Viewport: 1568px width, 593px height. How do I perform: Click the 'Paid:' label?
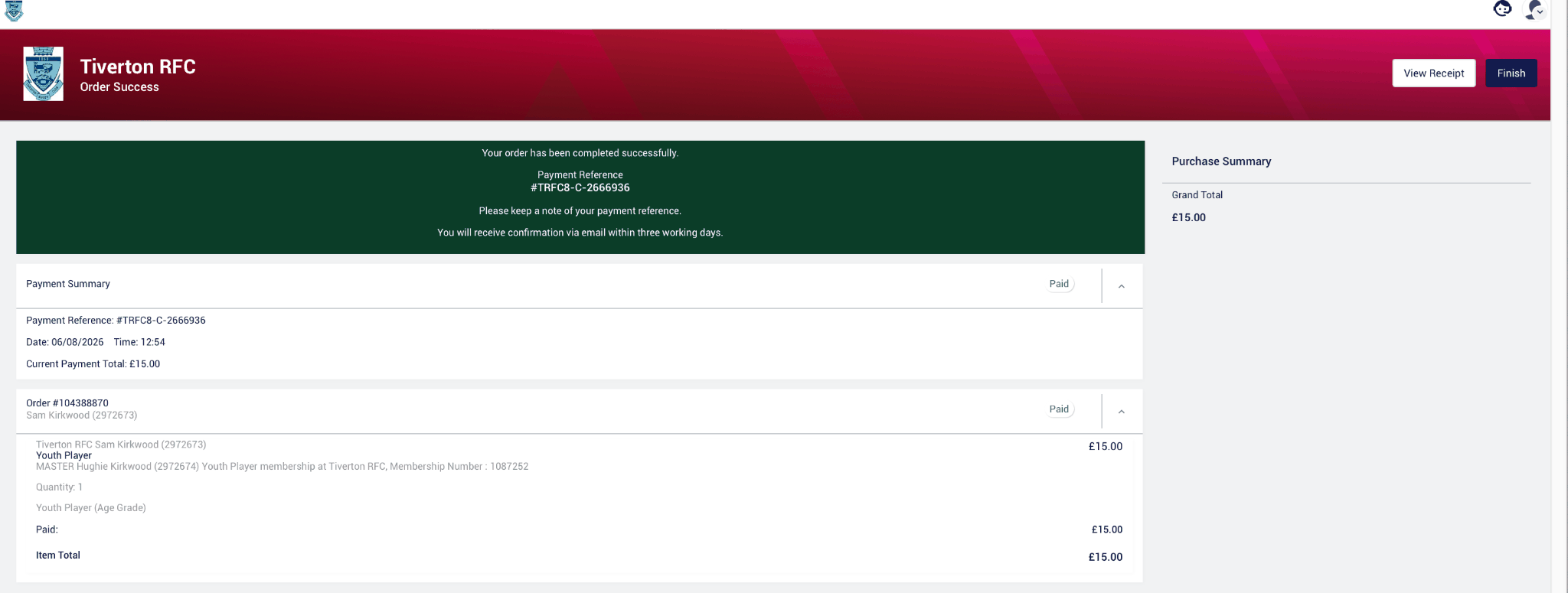(47, 529)
